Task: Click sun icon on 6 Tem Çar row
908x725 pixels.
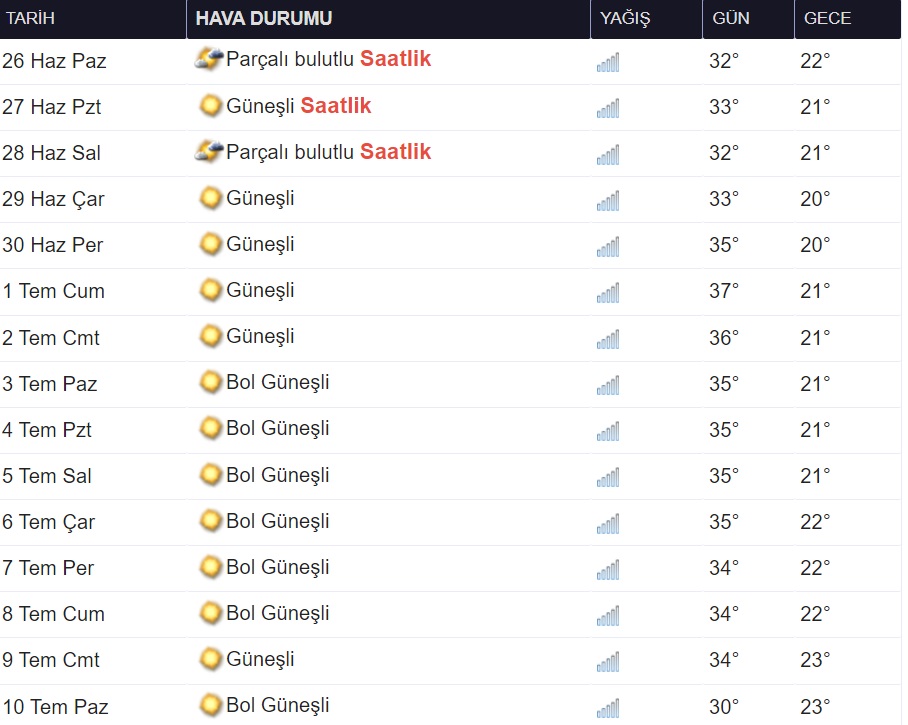Action: (210, 520)
